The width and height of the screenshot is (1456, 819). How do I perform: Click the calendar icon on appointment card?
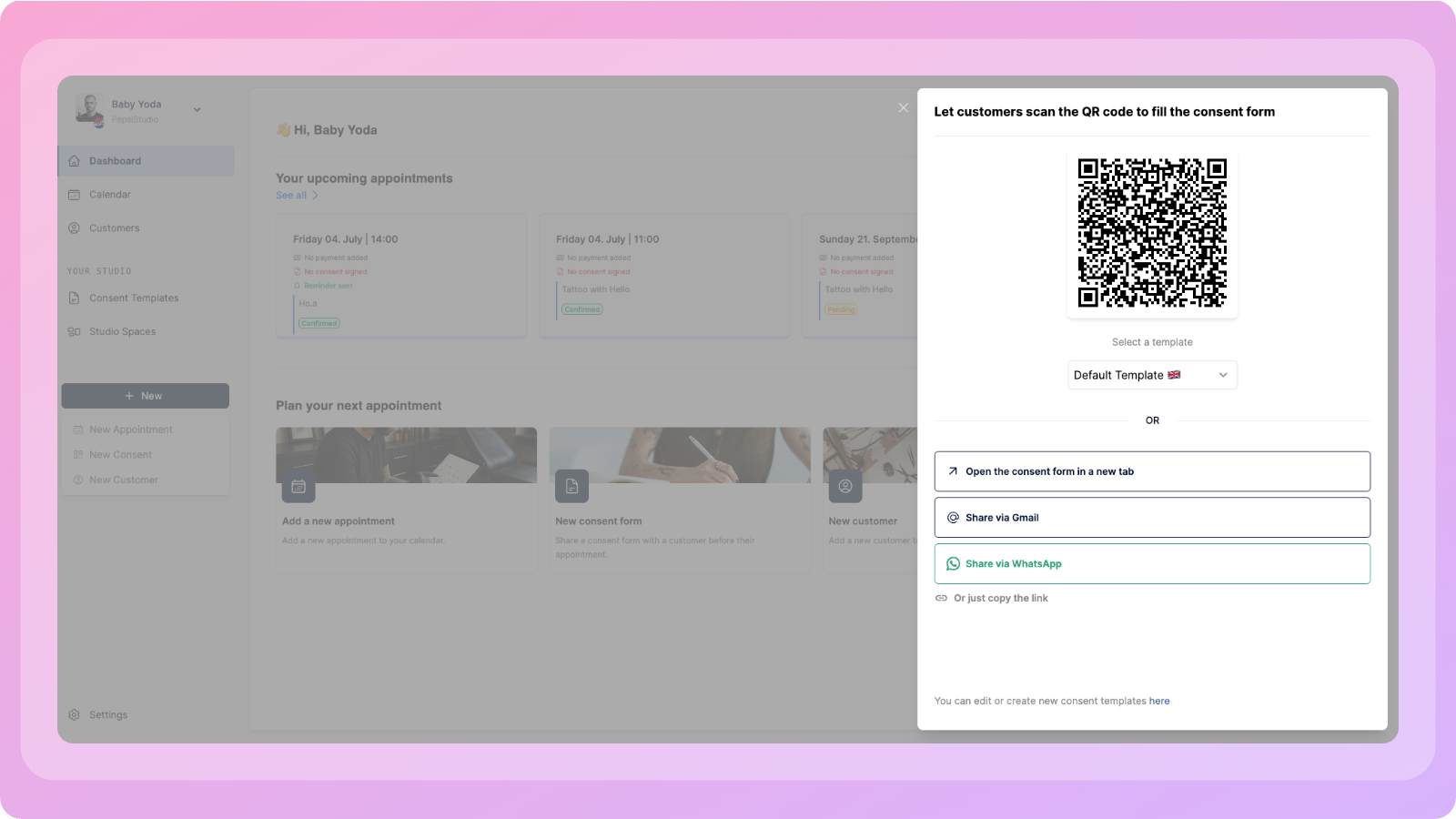tap(298, 487)
